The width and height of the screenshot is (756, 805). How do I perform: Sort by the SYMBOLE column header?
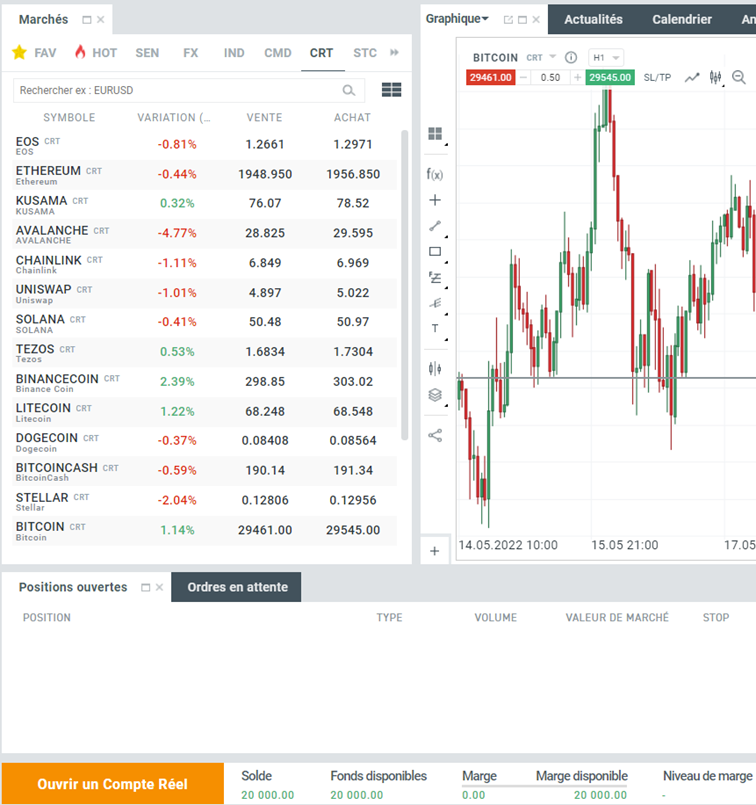pos(69,118)
